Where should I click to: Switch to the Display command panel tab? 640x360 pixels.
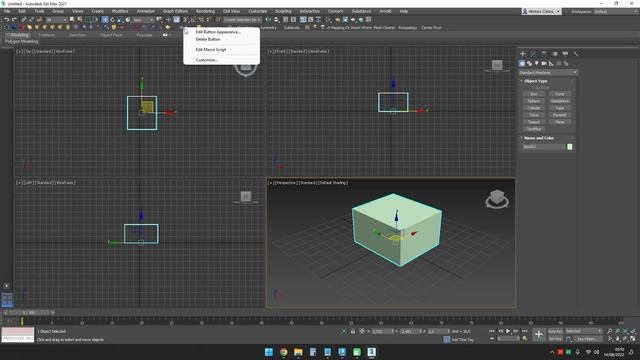[565, 53]
